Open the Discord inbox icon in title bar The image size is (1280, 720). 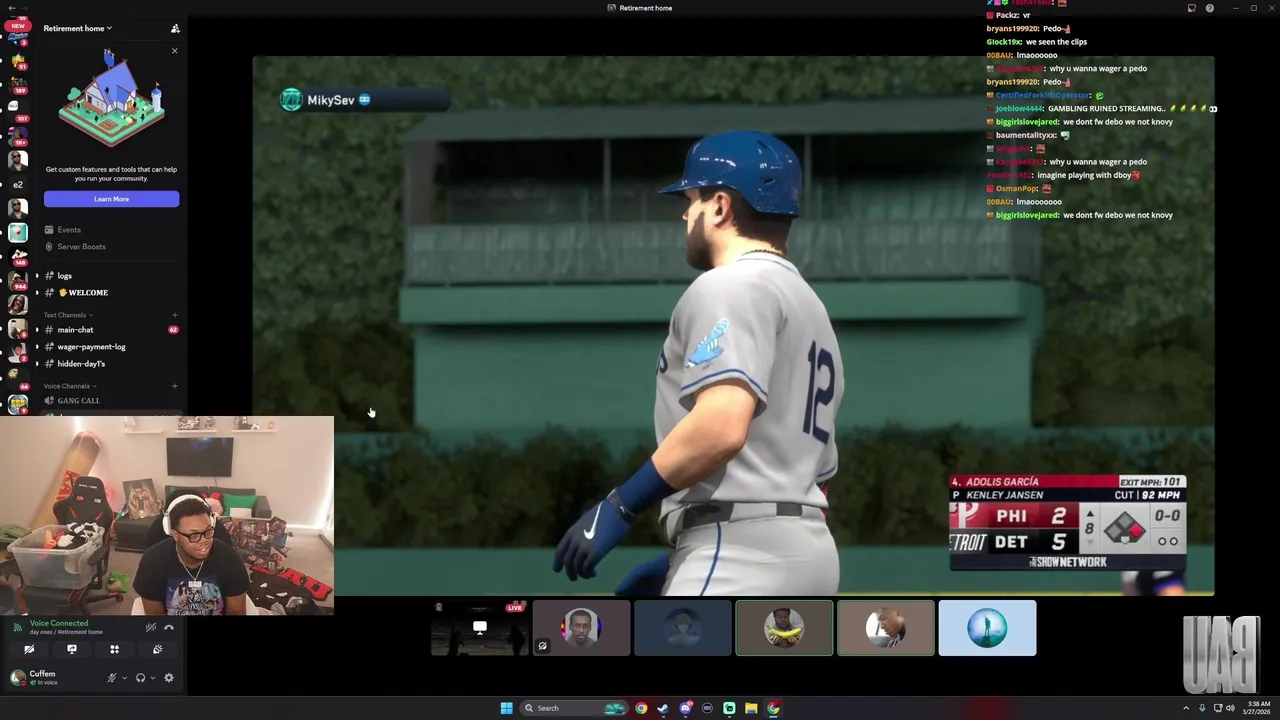tap(1191, 8)
